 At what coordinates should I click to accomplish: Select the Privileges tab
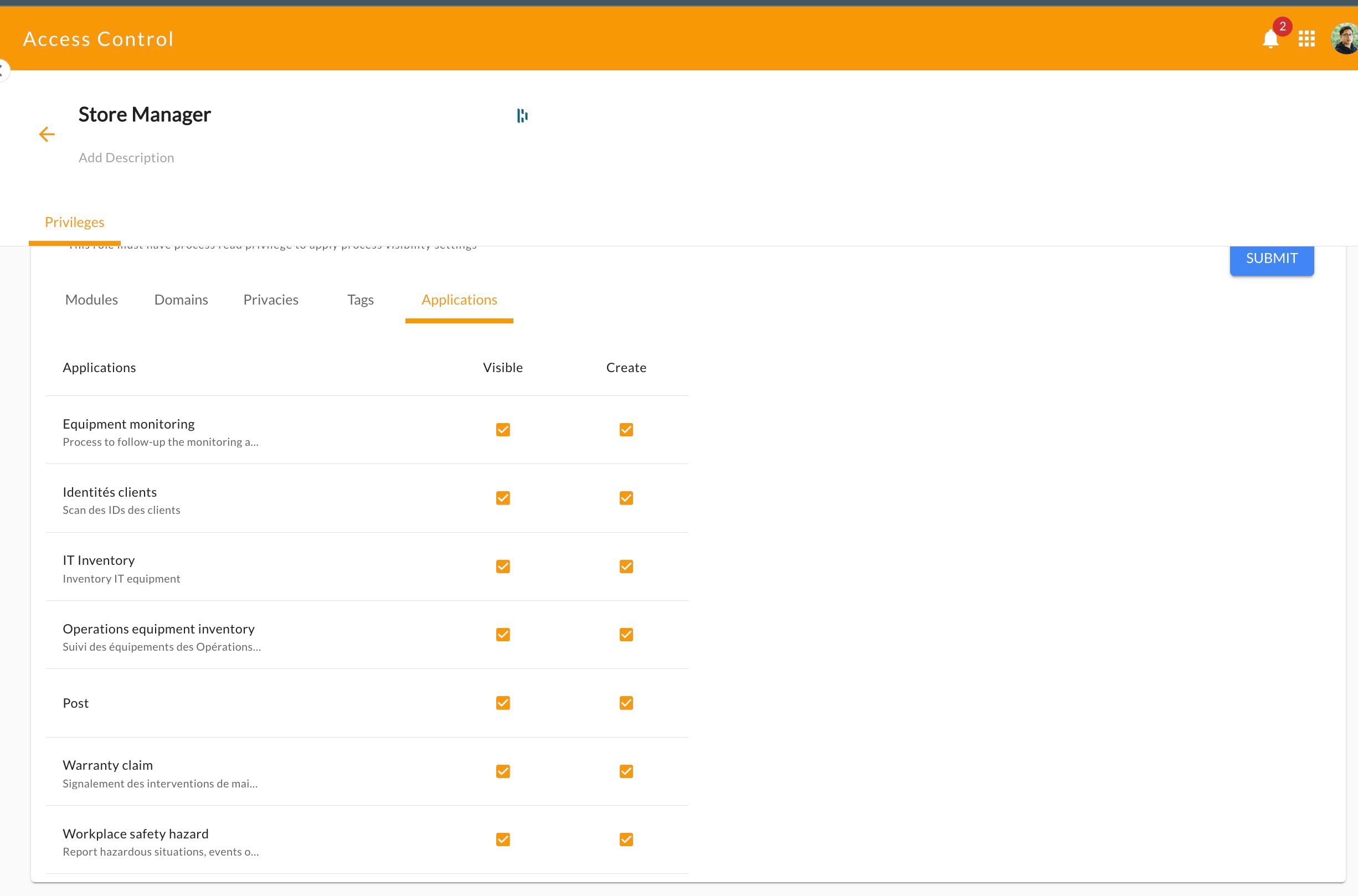click(x=74, y=222)
